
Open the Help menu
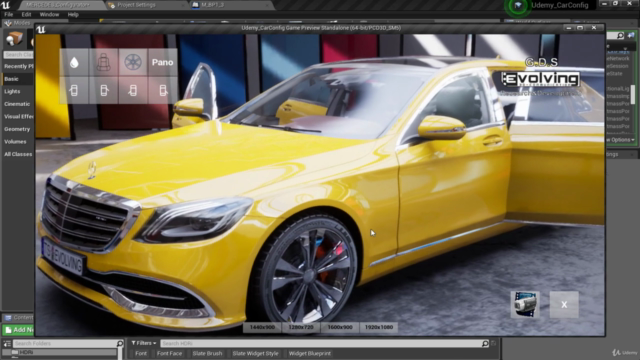[x=73, y=14]
